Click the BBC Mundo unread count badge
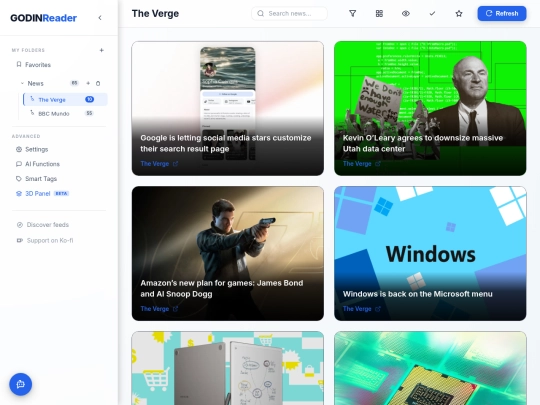This screenshot has height=405, width=540. [89, 113]
